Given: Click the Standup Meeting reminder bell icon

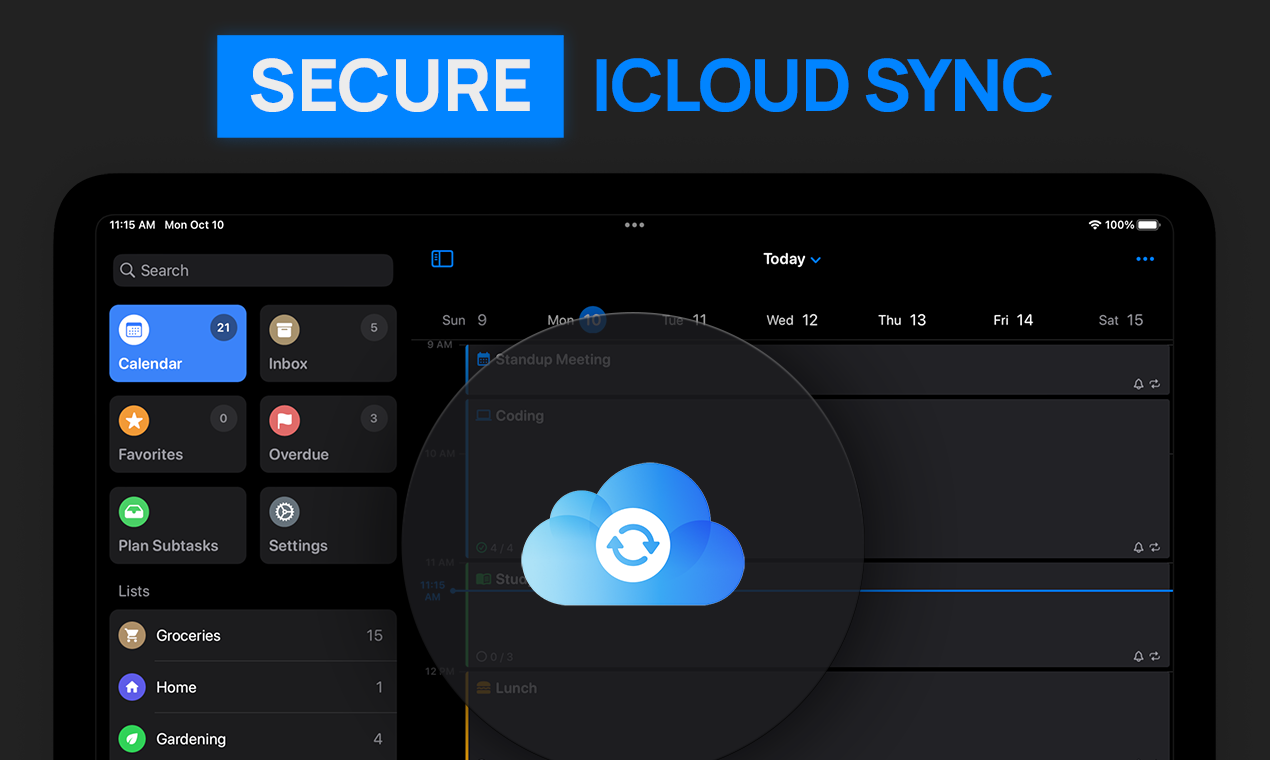Looking at the screenshot, I should pyautogui.click(x=1138, y=384).
